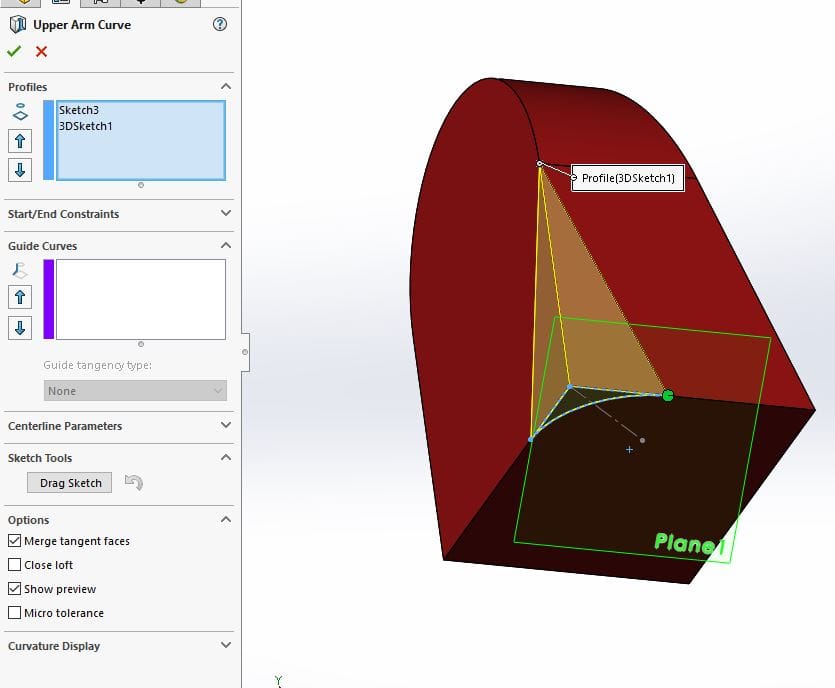Click the Drag Sketch button
The height and width of the screenshot is (688, 835).
tap(70, 482)
